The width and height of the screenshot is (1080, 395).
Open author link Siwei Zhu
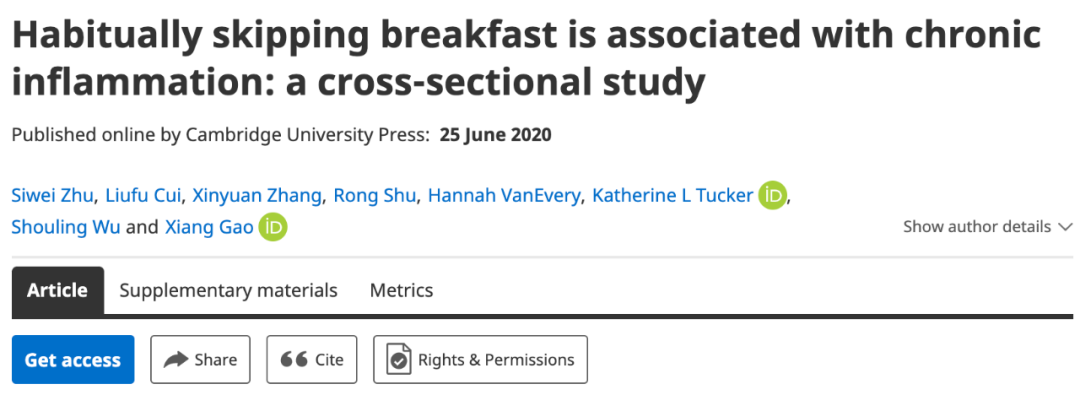52,196
